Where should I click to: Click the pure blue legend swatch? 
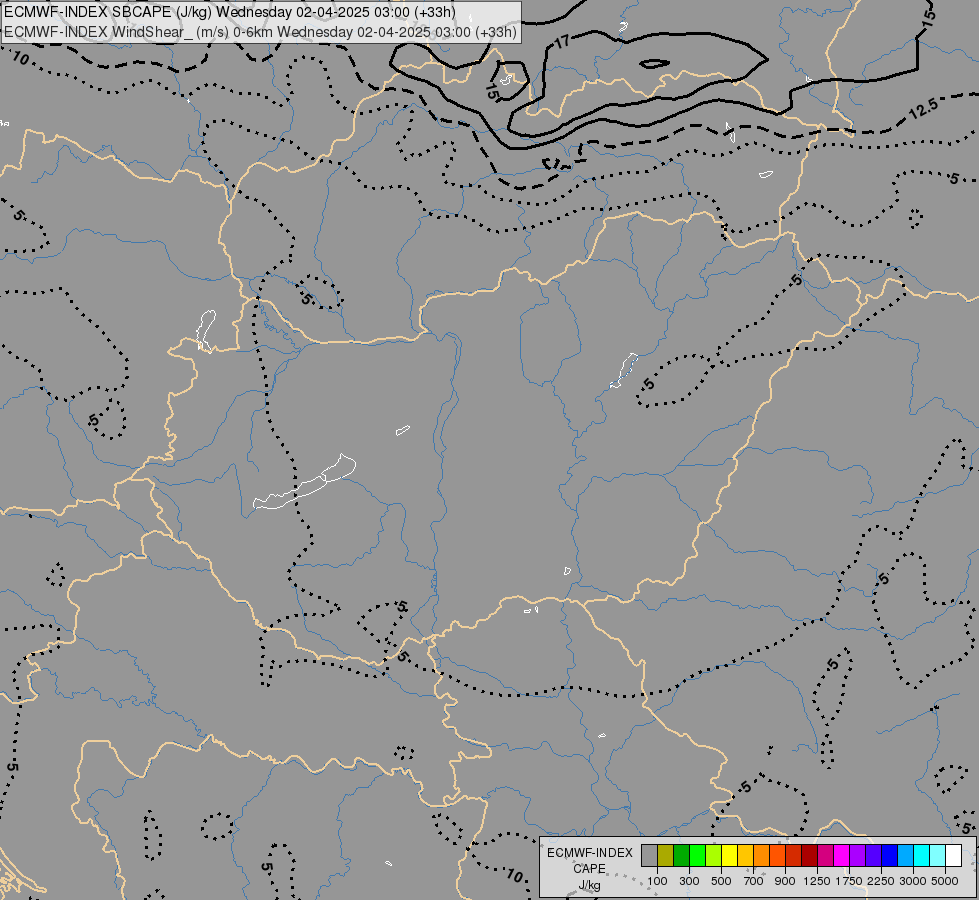pyautogui.click(x=890, y=856)
